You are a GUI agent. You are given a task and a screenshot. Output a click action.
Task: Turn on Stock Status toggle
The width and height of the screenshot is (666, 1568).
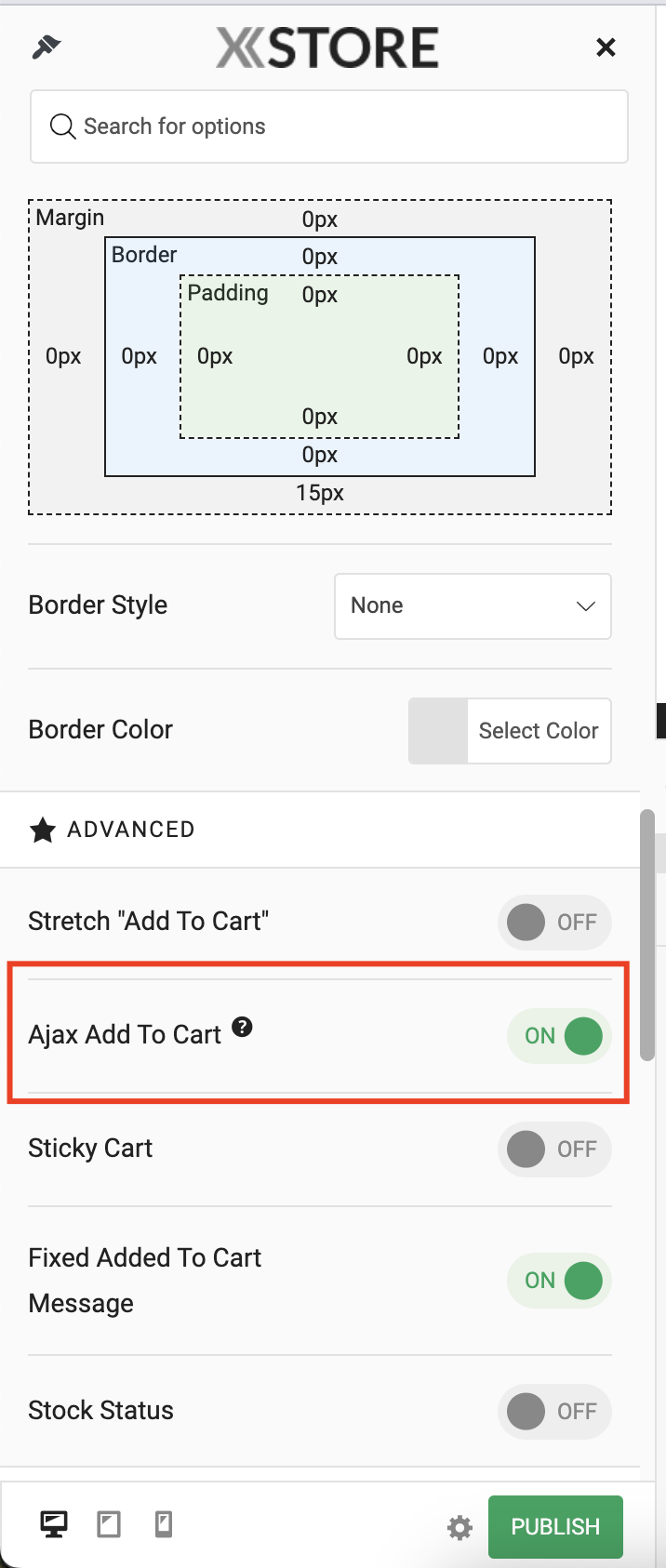554,1412
